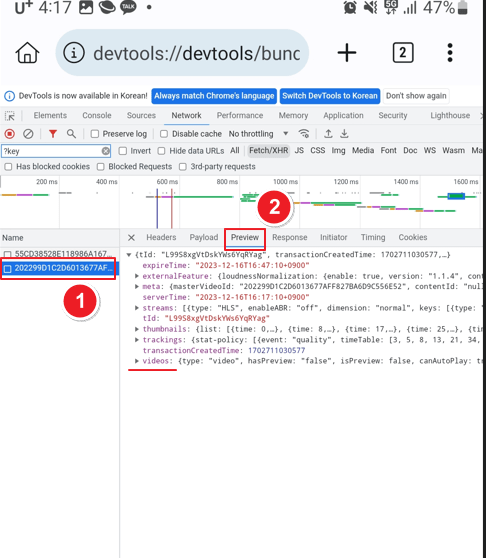Click the info icon in DevTools language banner

[x=9, y=96]
